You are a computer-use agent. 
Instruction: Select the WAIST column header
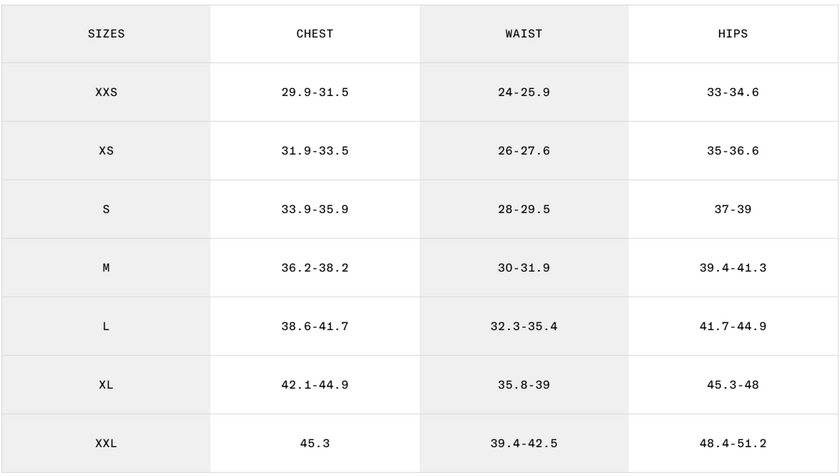click(x=524, y=34)
